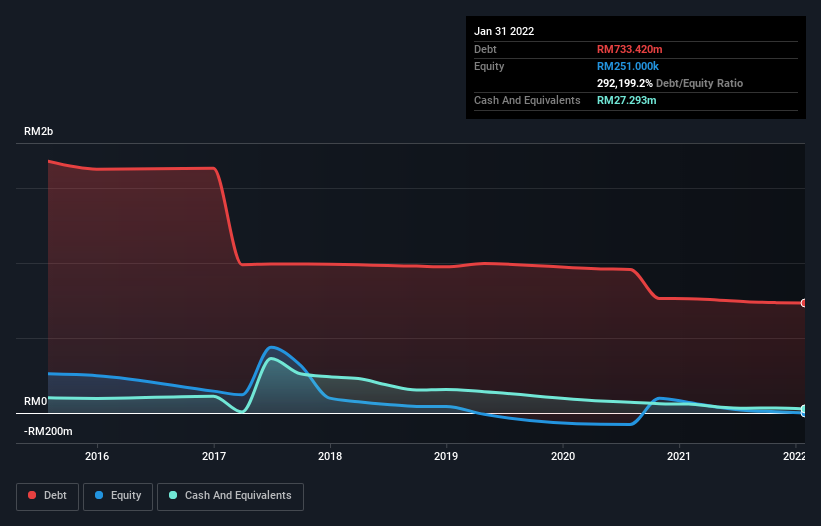Click the 2019 x-axis label
The image size is (821, 526).
point(446,456)
